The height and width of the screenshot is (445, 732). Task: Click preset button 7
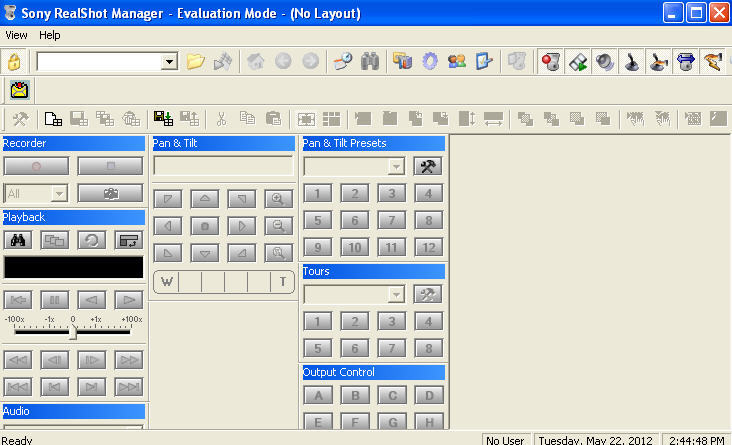(391, 220)
